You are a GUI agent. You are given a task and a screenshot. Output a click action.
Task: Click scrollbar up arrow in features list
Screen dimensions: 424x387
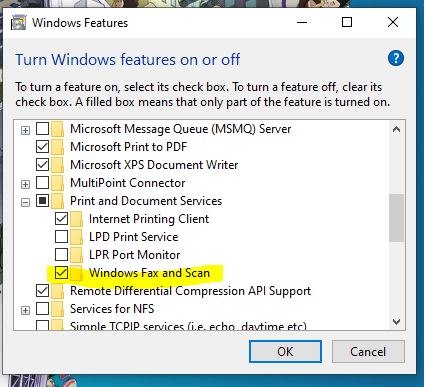[x=396, y=129]
